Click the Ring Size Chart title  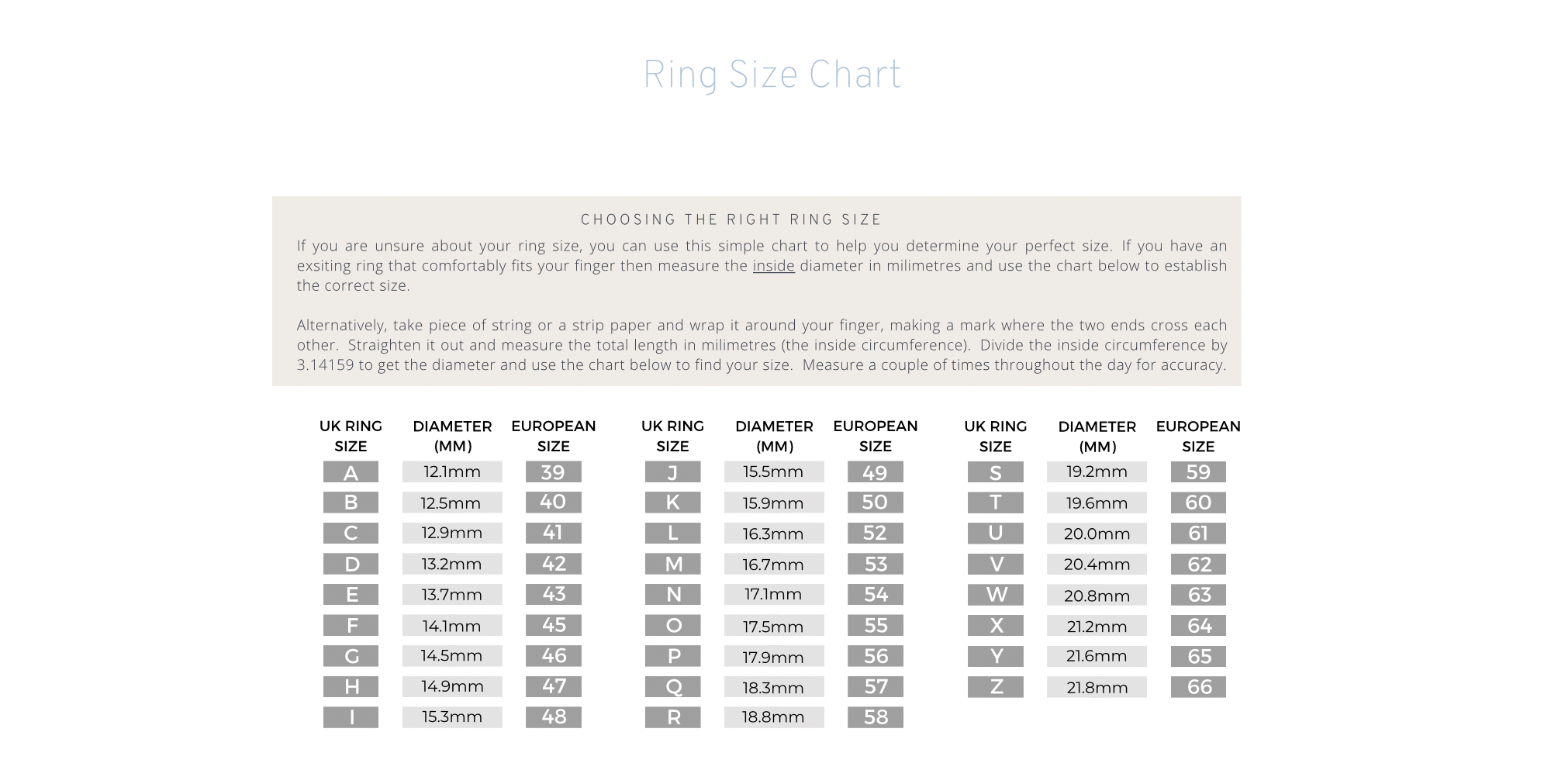pos(772,75)
